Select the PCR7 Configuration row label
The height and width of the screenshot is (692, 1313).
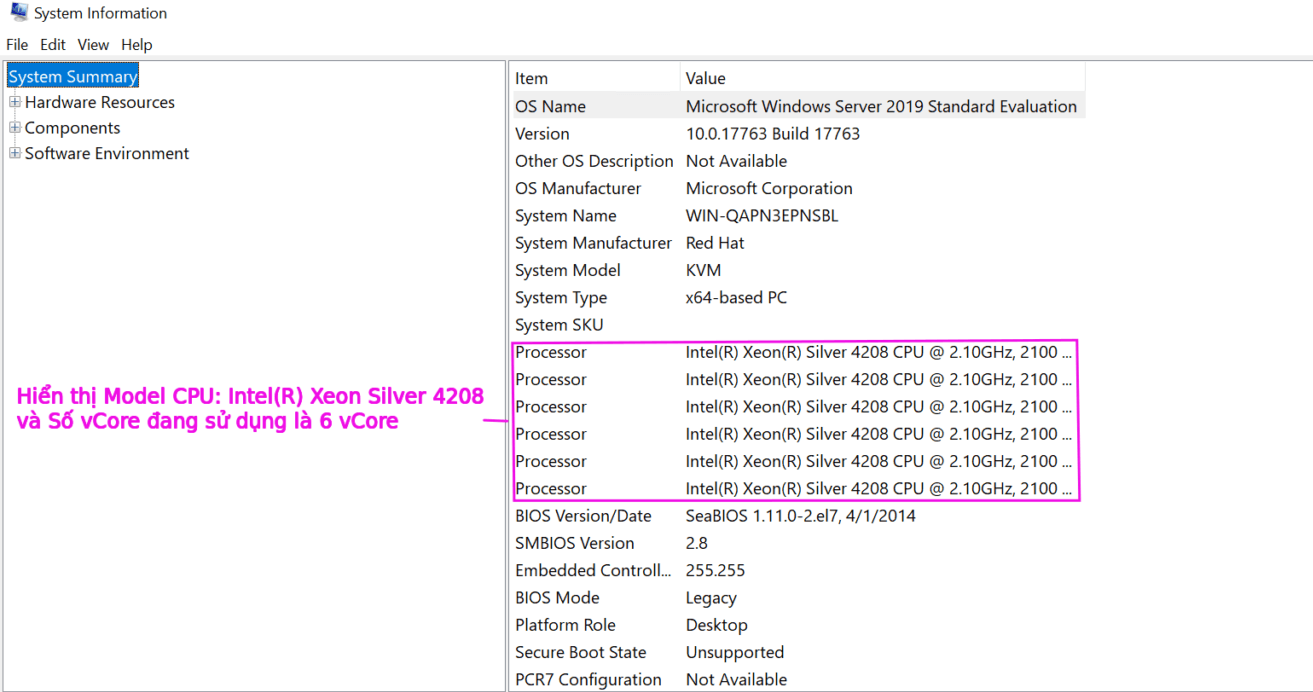point(588,680)
